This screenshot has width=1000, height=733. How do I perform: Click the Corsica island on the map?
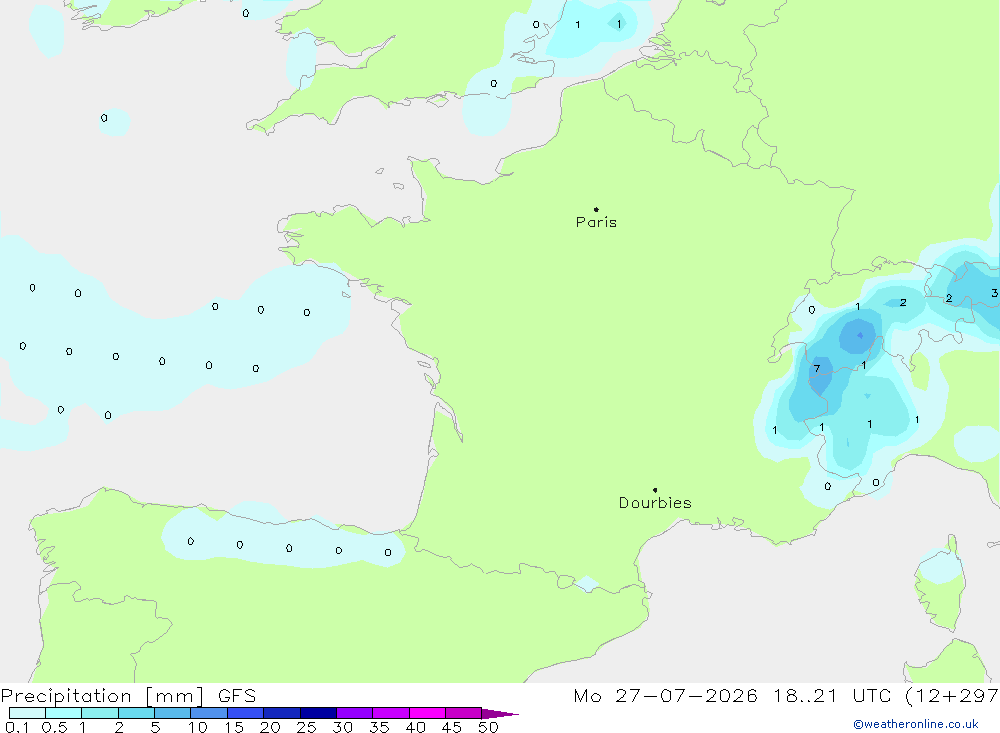point(941,584)
